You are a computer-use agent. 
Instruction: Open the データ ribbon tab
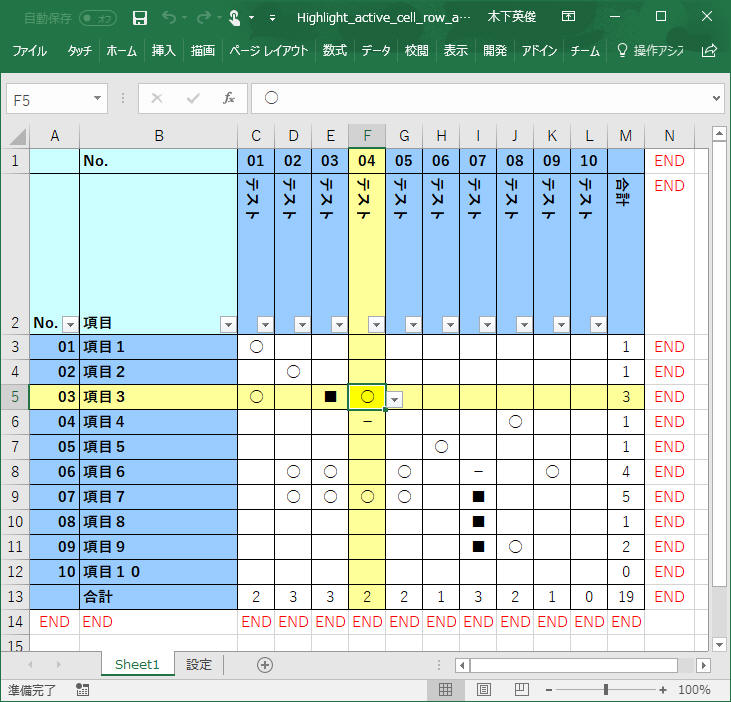[376, 50]
